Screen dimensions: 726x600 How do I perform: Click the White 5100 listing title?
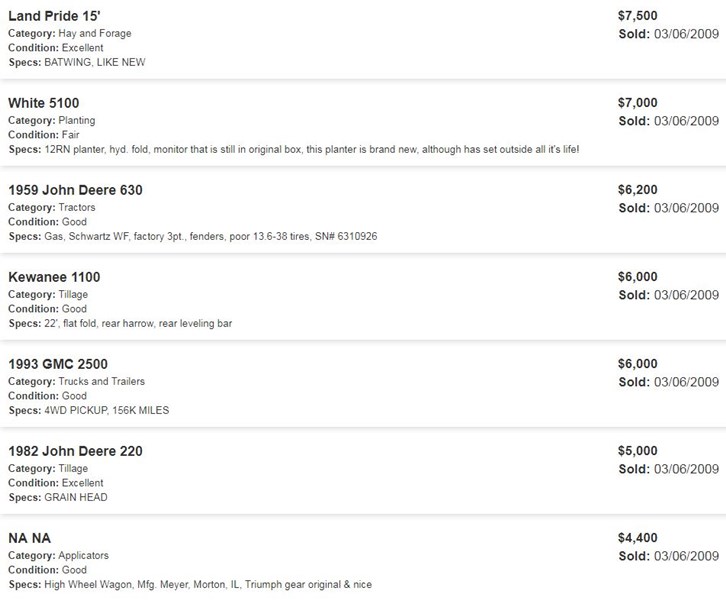click(x=43, y=103)
